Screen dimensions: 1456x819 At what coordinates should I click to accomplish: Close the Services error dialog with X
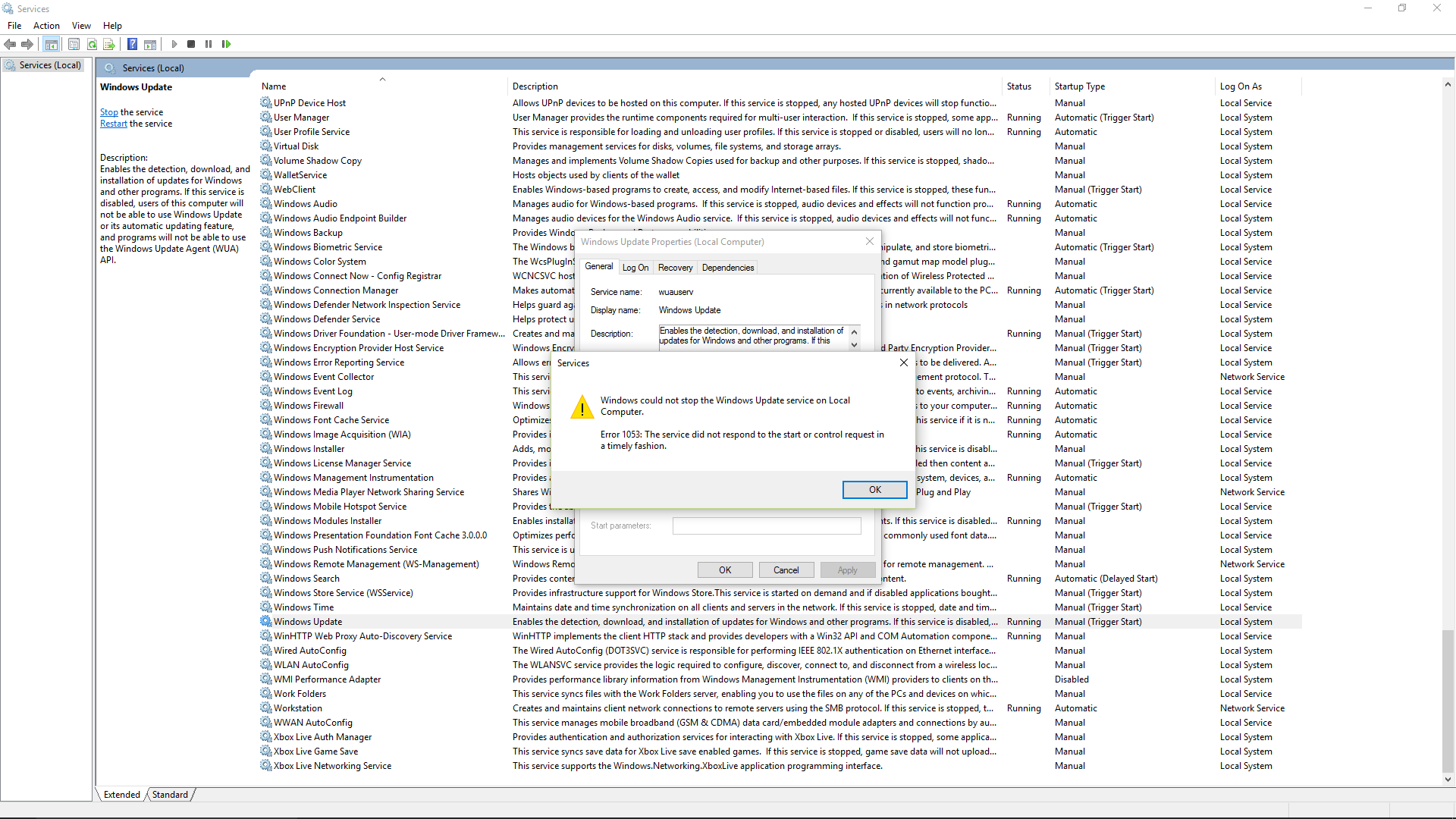903,362
